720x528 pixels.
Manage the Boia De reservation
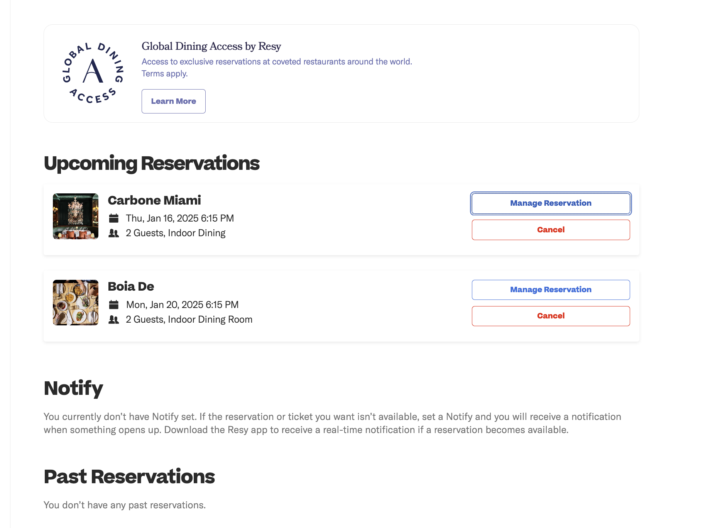(551, 290)
